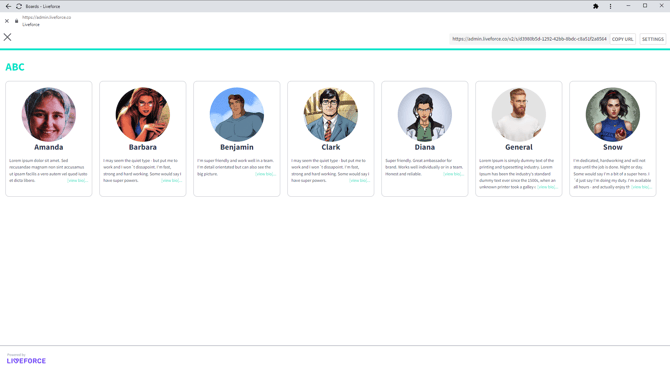Click the ABC board title
This screenshot has width=670, height=372.
15,67
